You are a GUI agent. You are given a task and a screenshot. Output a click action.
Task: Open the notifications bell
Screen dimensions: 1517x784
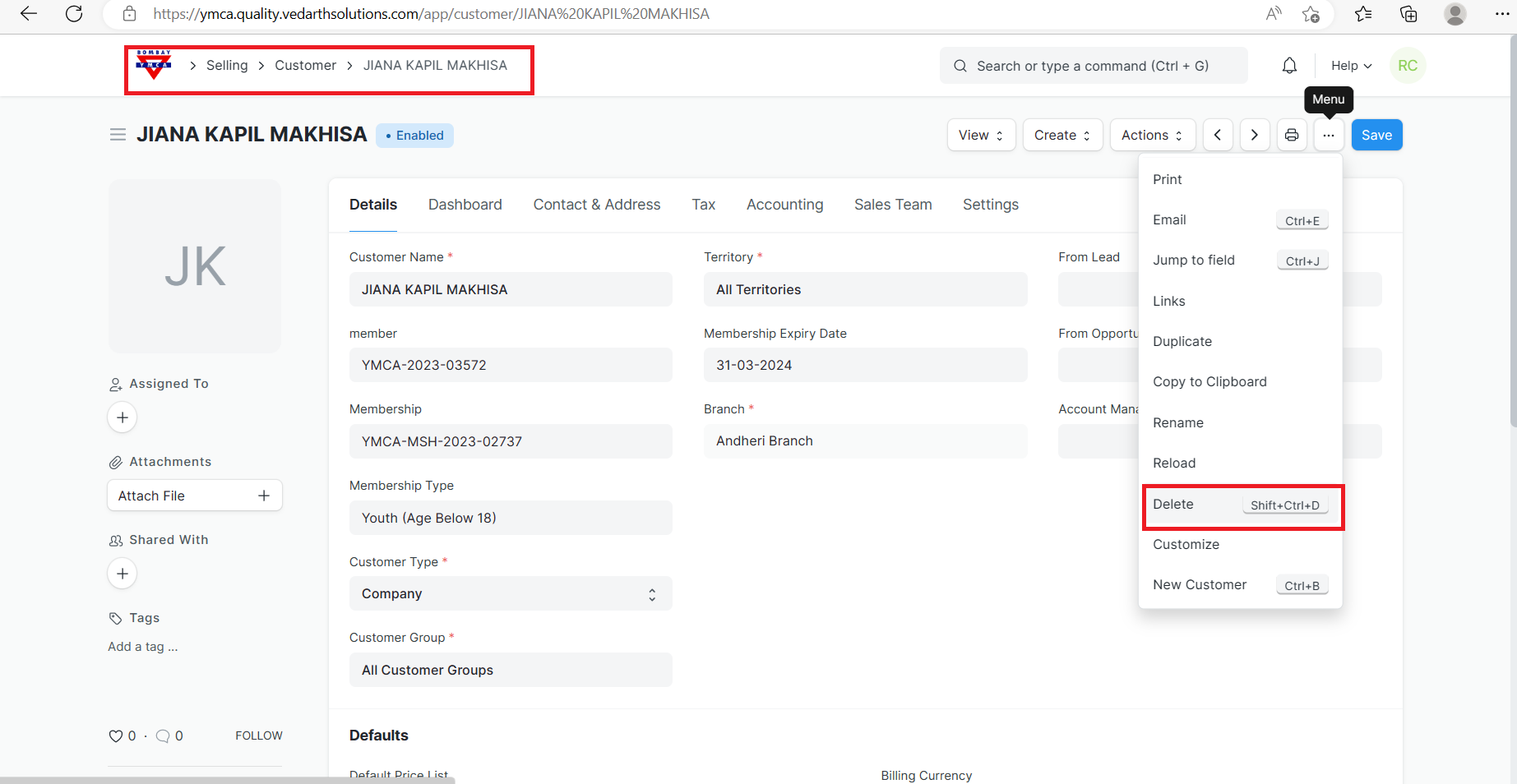(x=1289, y=66)
